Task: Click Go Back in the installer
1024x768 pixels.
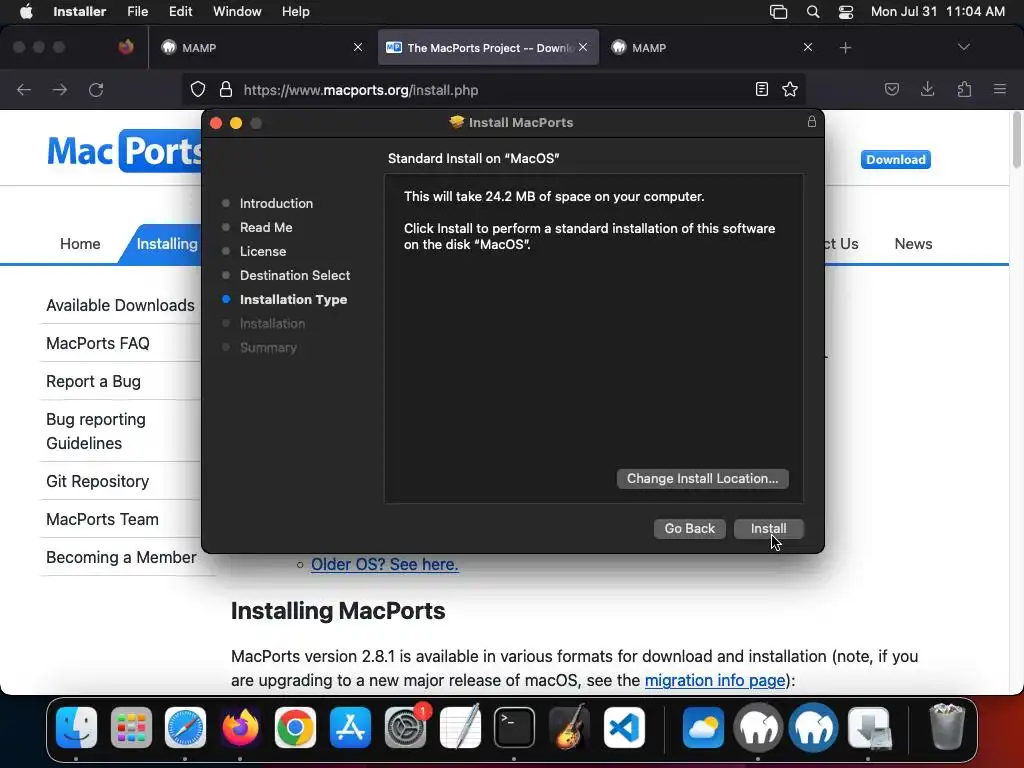Action: (x=689, y=528)
